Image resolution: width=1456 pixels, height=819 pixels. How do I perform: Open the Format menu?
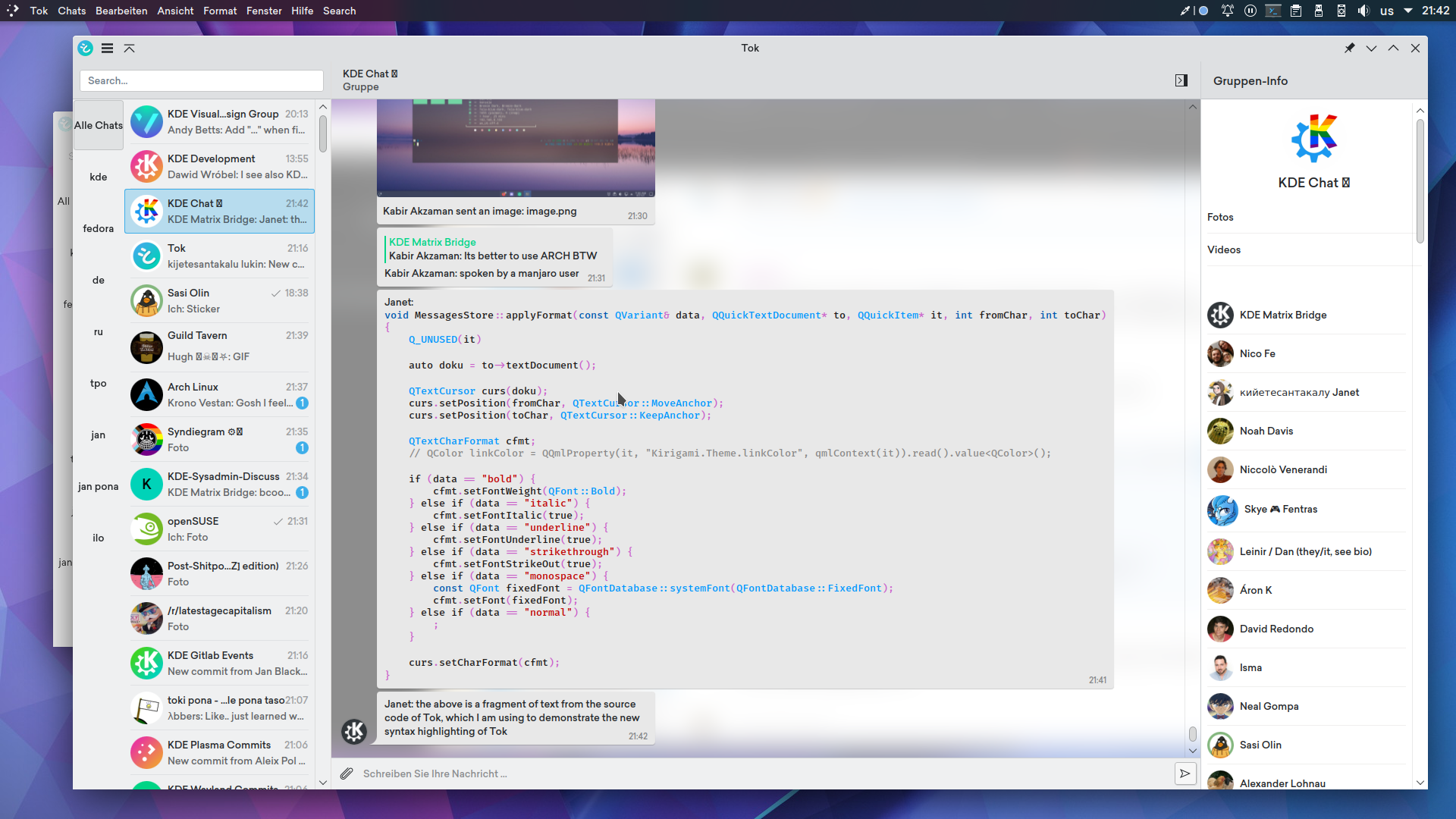pyautogui.click(x=220, y=11)
